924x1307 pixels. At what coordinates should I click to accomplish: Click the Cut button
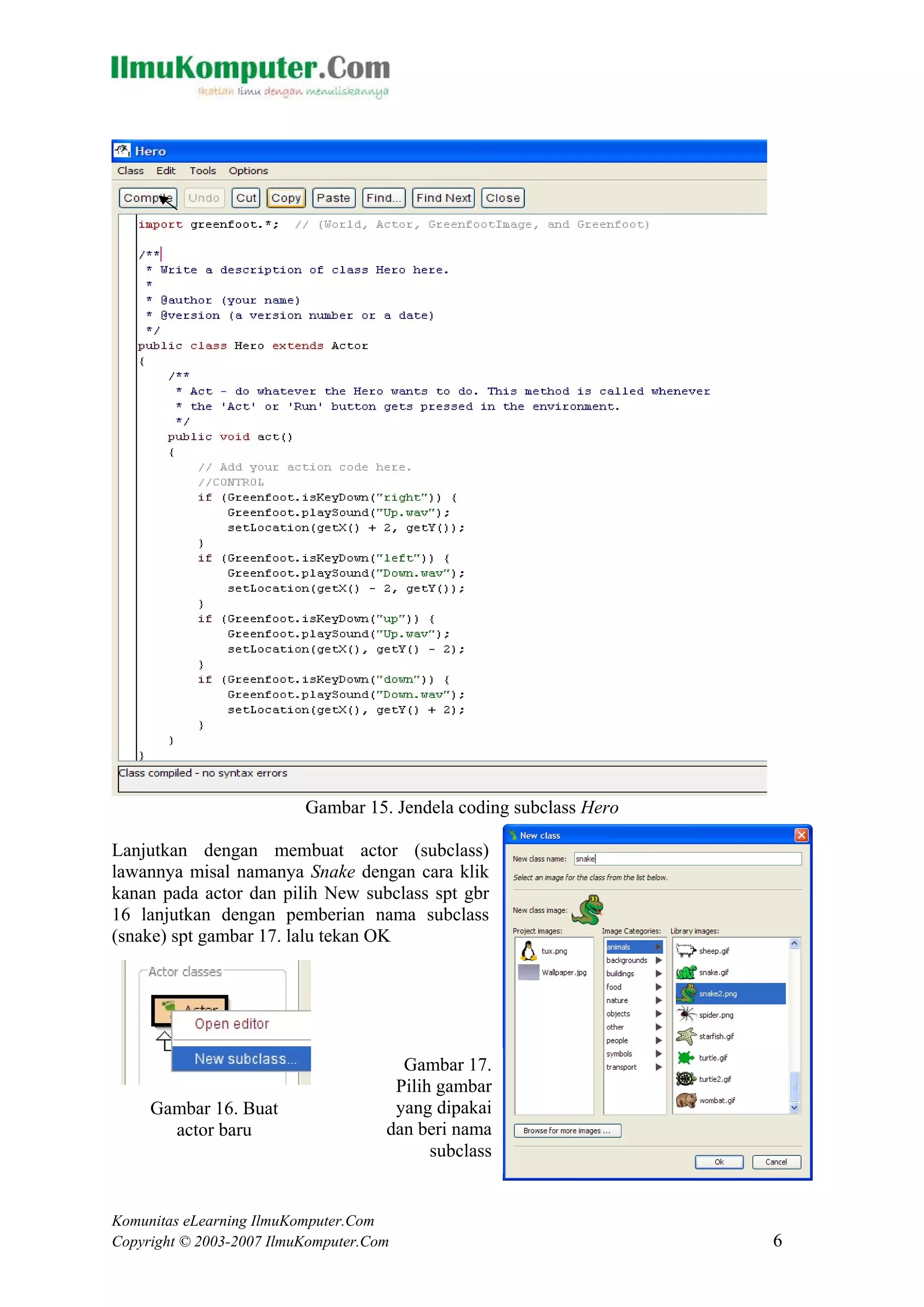[x=246, y=198]
